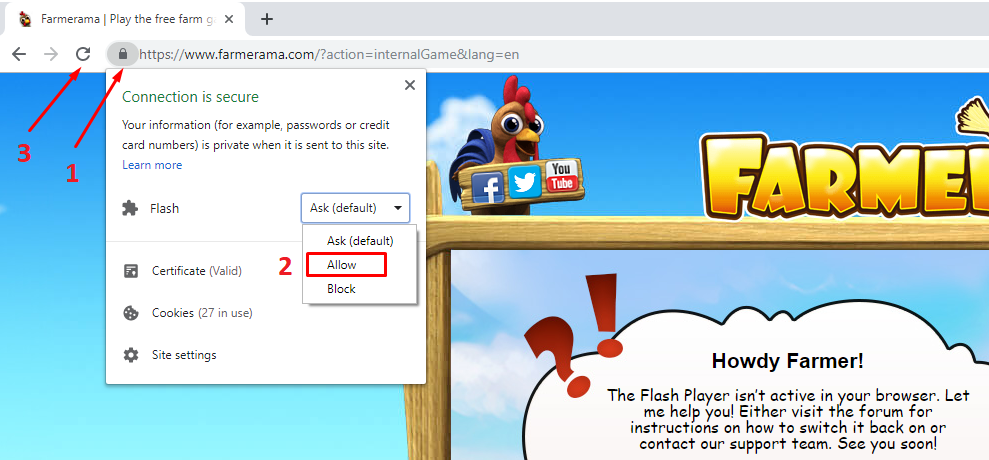The height and width of the screenshot is (460, 989).
Task: Open the Flash permission dropdown
Action: (355, 208)
